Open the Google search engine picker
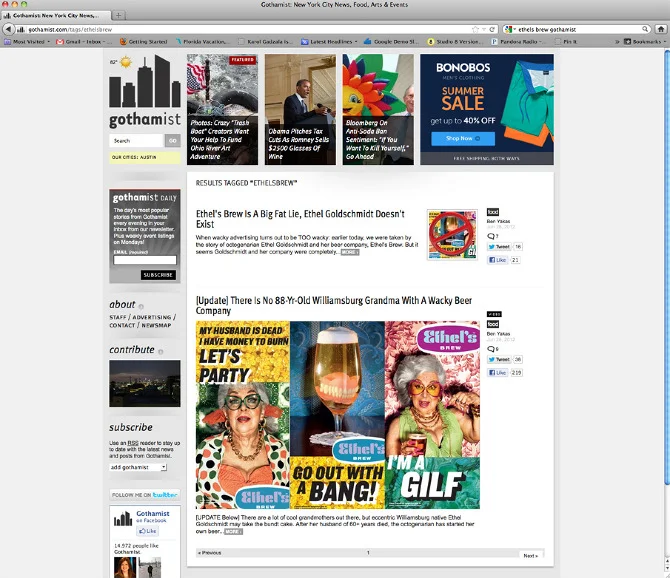Screen dimensions: 670x578 [x=510, y=29]
